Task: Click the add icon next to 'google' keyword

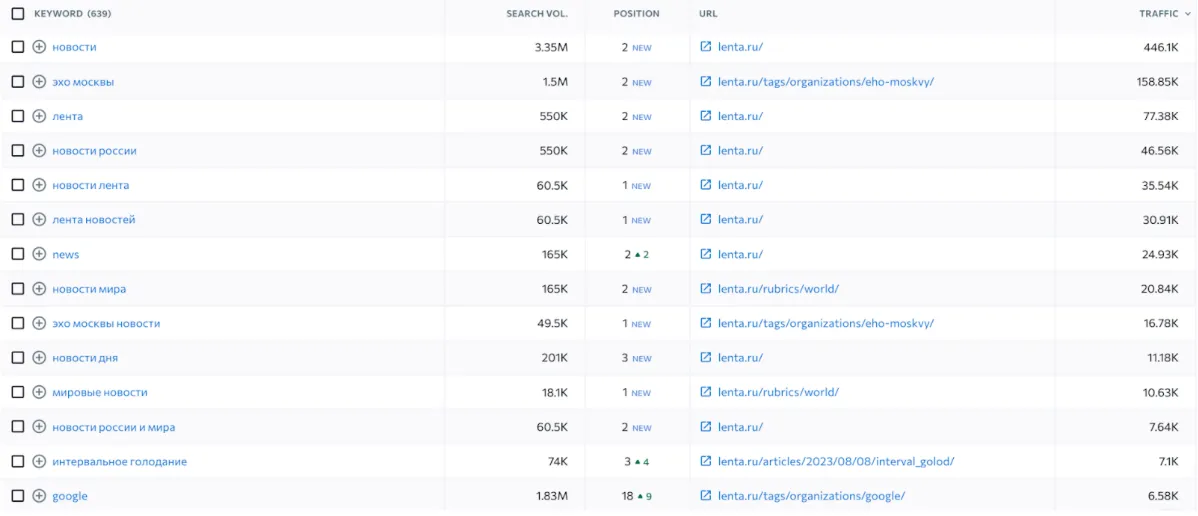Action: pyautogui.click(x=39, y=496)
